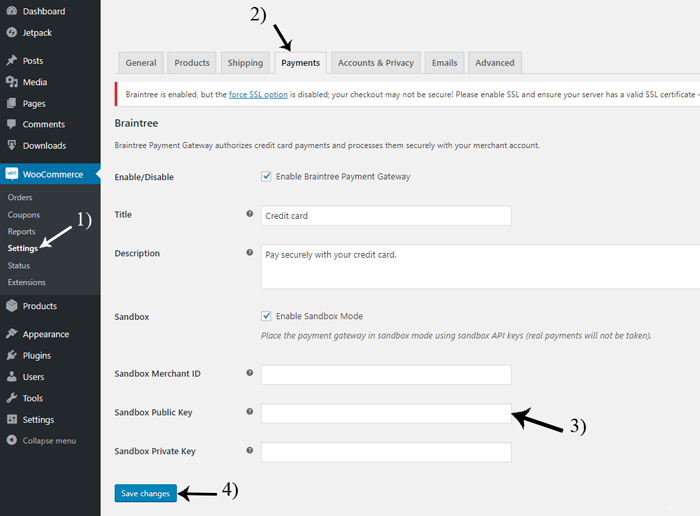This screenshot has height=516, width=700.
Task: Open the Appearance menu label
Action: coord(46,334)
